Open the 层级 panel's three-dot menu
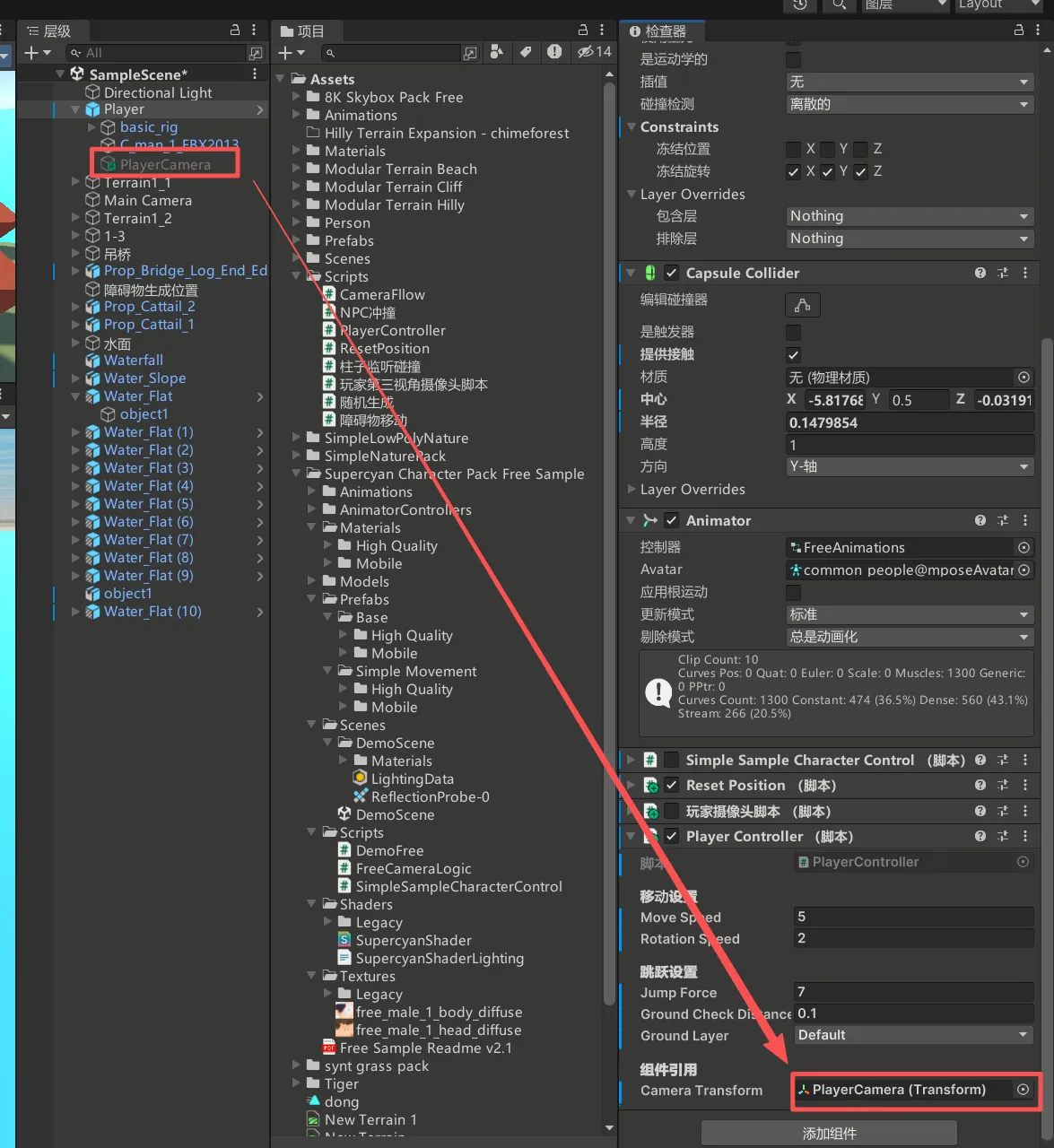 click(255, 30)
